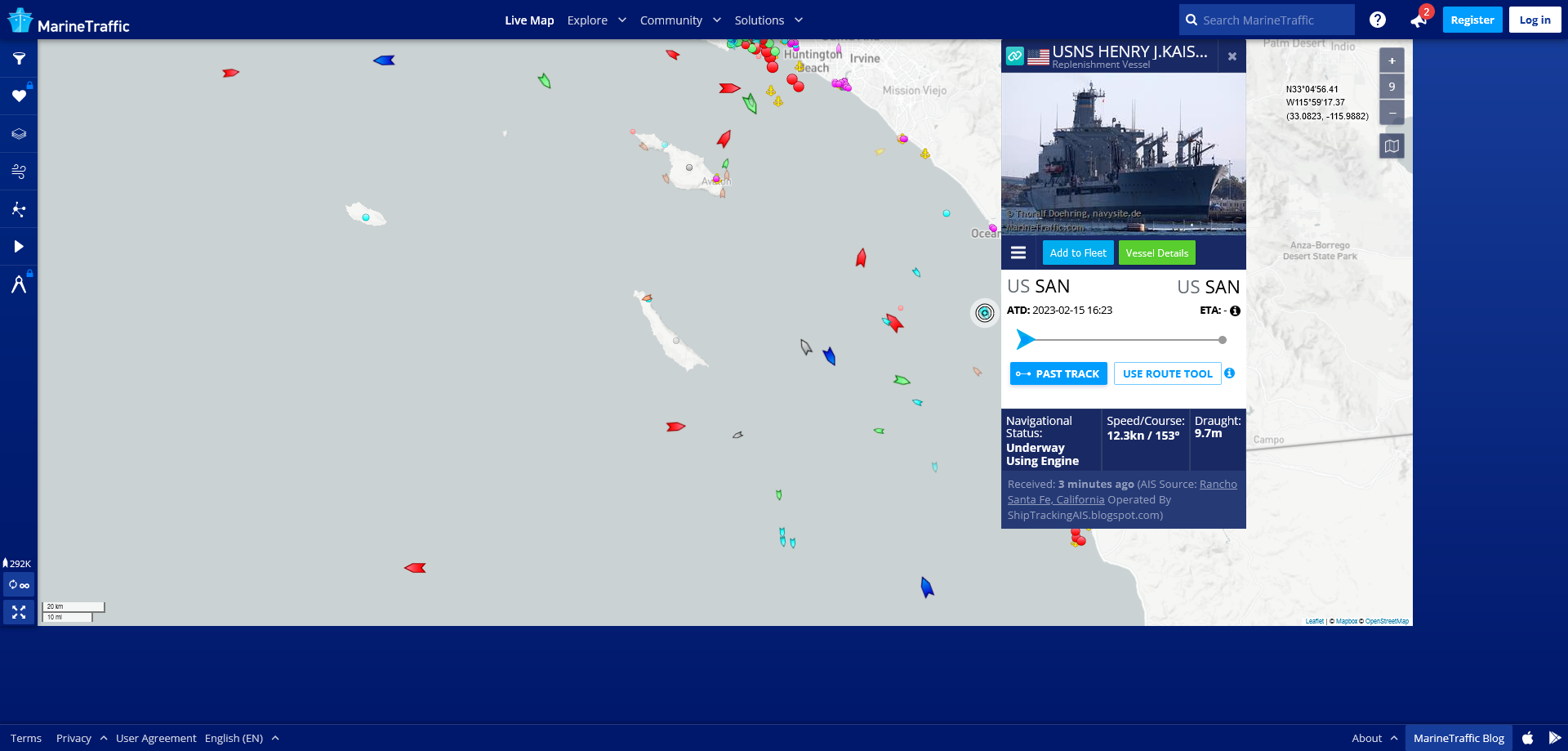Image resolution: width=1568 pixels, height=751 pixels.
Task: Expand the Solutions chevron
Action: point(799,20)
